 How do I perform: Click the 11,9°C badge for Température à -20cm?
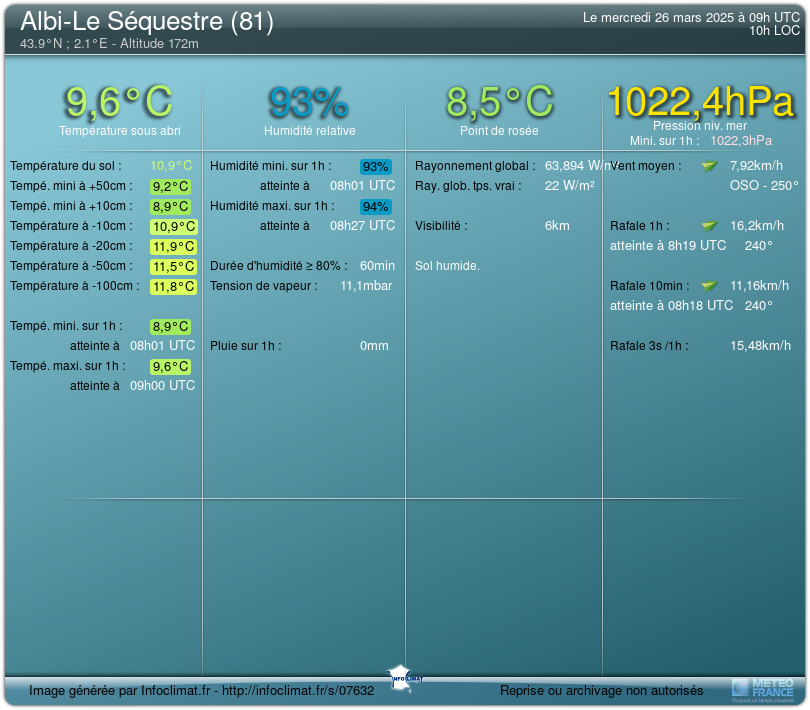(x=173, y=246)
